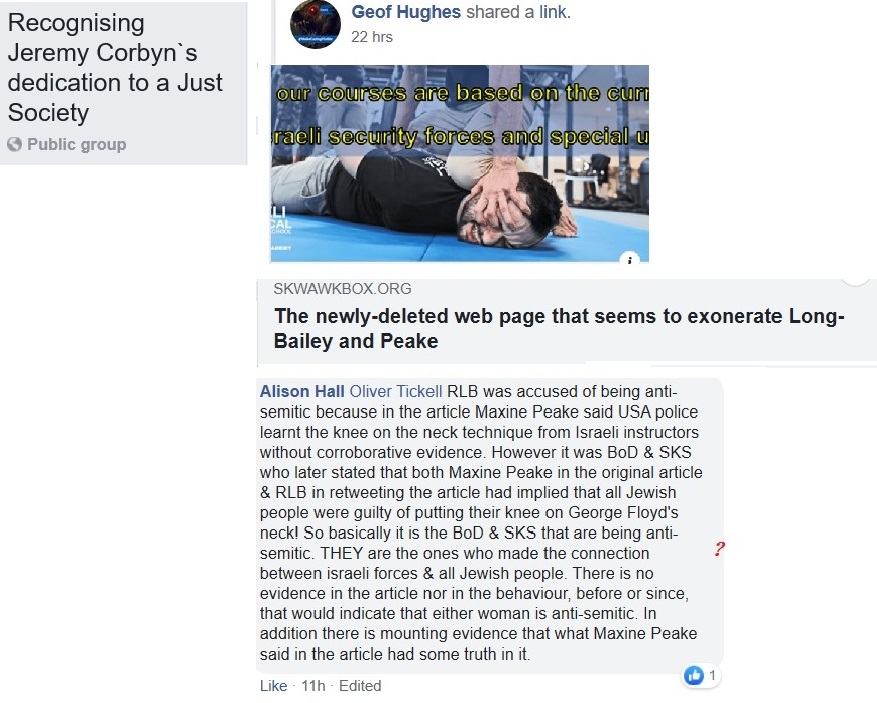877x703 pixels.
Task: Open the knee-restraint article preview image
Action: click(x=460, y=163)
